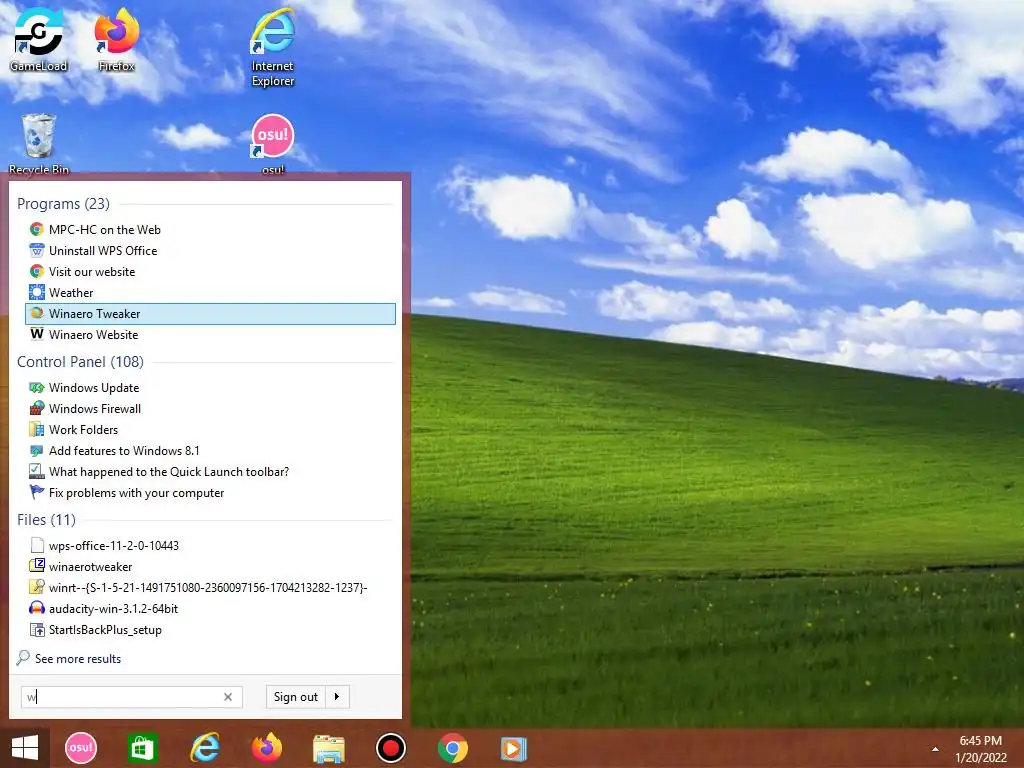Expand the arrow next to Sign out
1024x768 pixels.
click(x=337, y=697)
